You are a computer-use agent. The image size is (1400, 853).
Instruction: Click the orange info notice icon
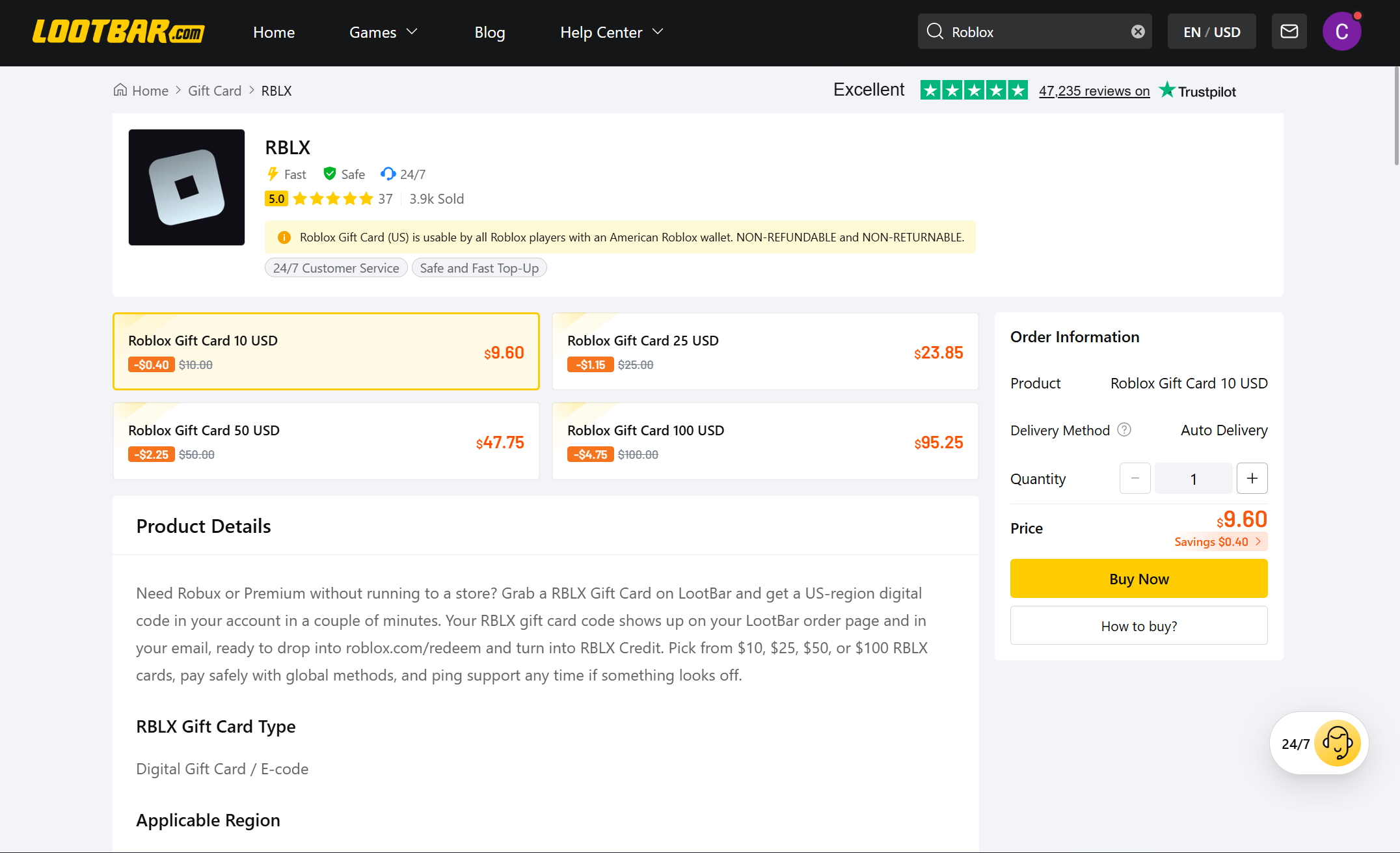coord(284,237)
